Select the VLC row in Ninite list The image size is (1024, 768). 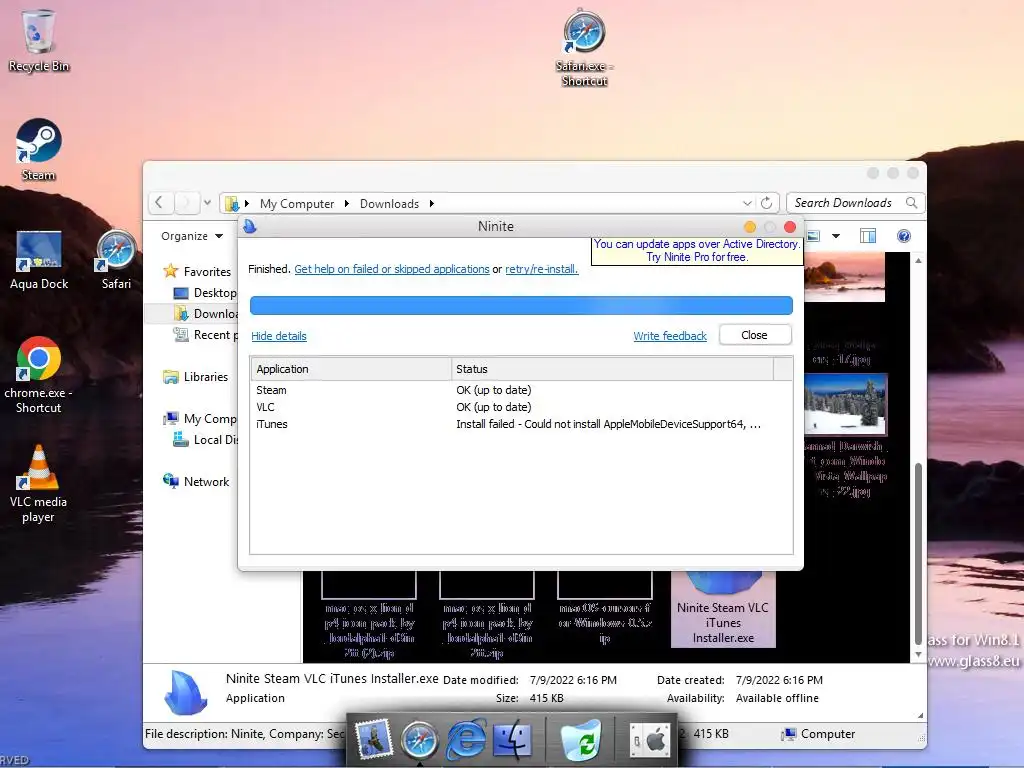pyautogui.click(x=521, y=407)
